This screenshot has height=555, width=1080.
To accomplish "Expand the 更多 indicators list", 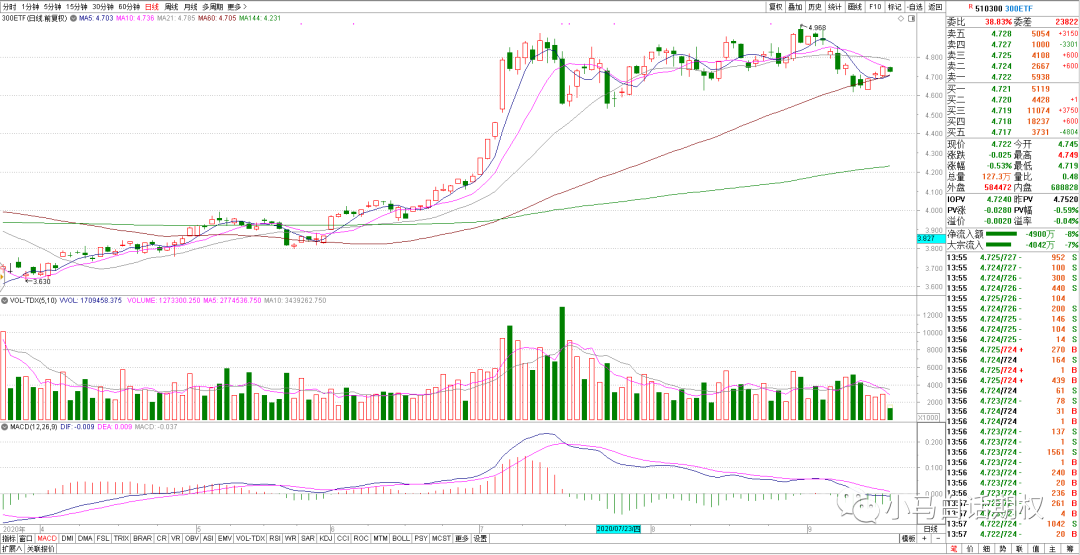I will tap(461, 538).
